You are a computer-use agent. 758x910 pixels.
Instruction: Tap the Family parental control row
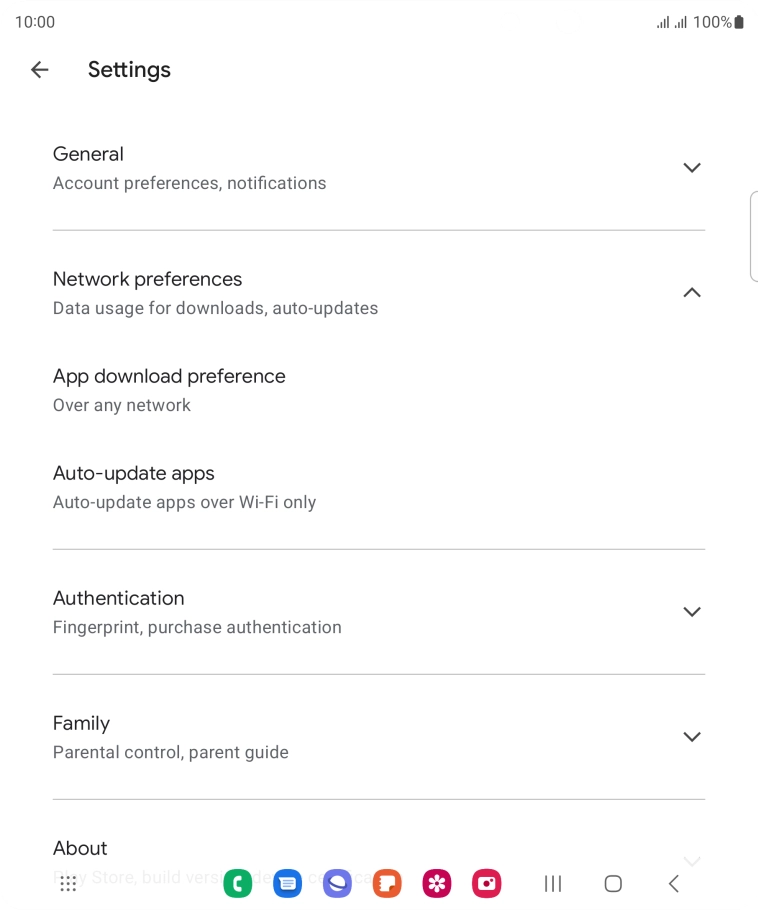pos(170,737)
